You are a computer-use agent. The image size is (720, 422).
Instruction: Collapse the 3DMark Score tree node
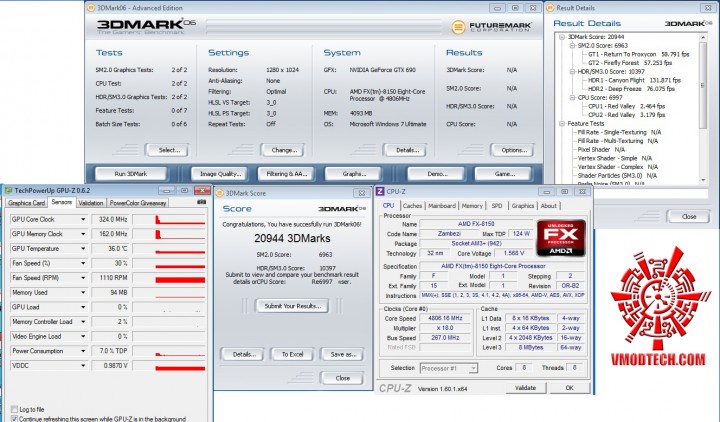(562, 37)
